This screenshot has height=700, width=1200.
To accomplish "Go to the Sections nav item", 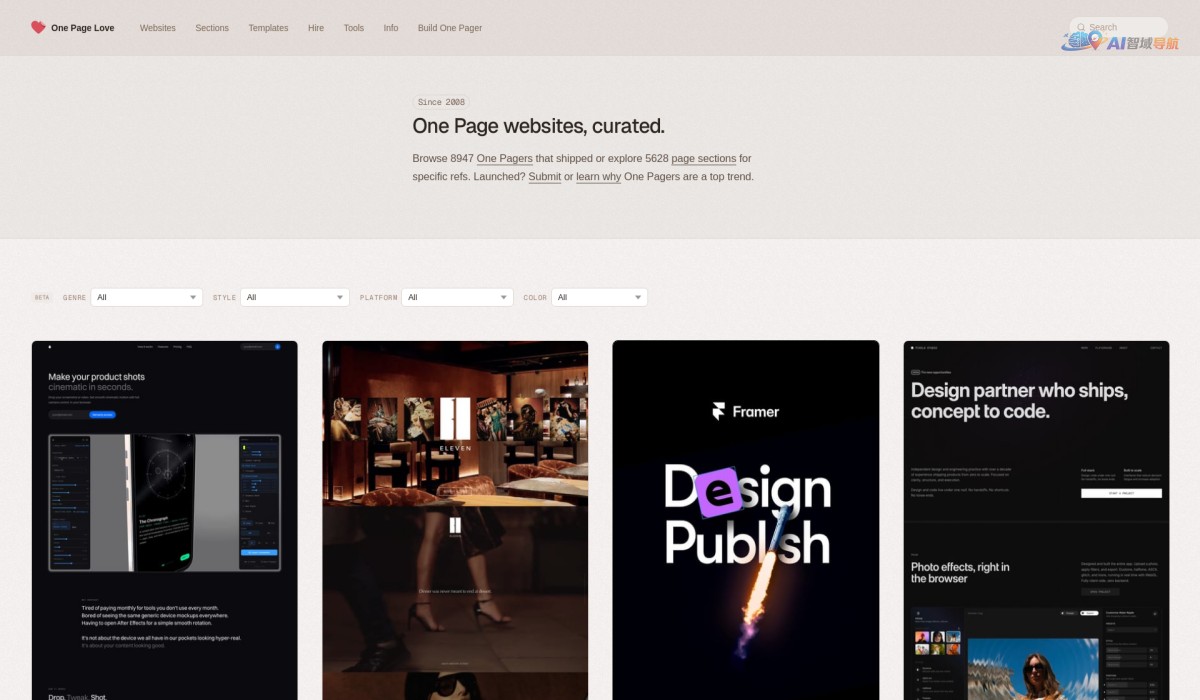I will tap(212, 28).
